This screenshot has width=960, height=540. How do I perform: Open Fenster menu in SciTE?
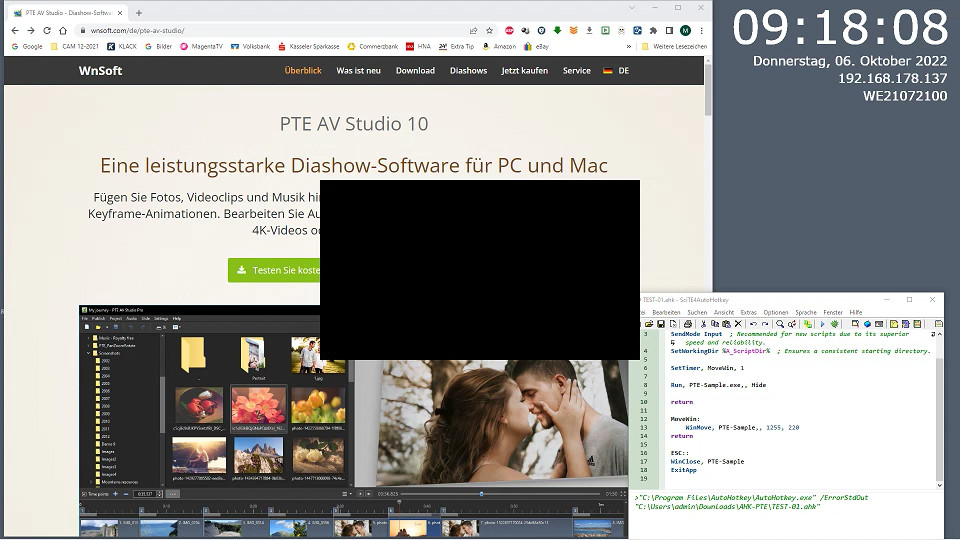pos(833,312)
